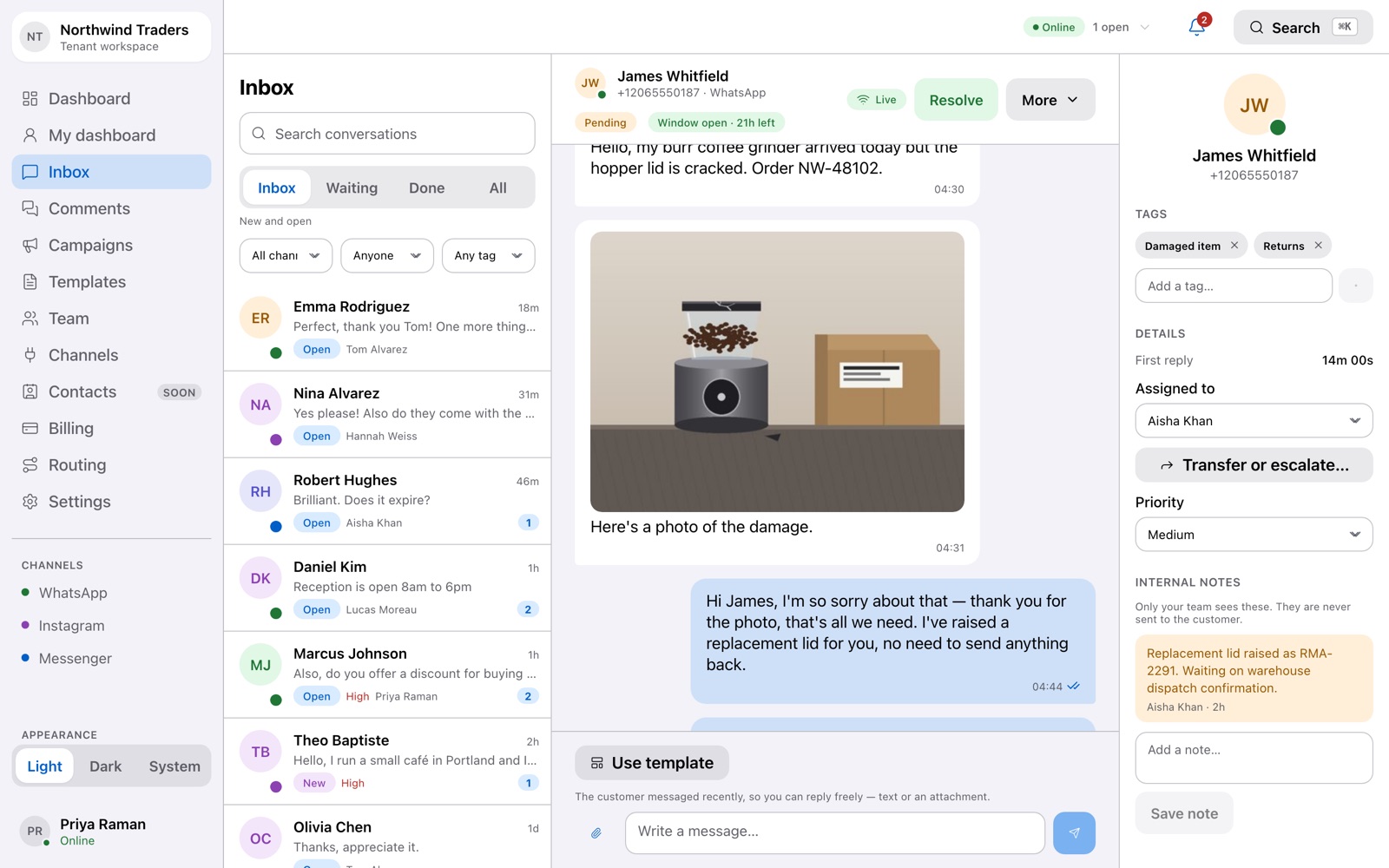Change the Medium priority dropdown
This screenshot has width=1389, height=868.
click(1254, 535)
